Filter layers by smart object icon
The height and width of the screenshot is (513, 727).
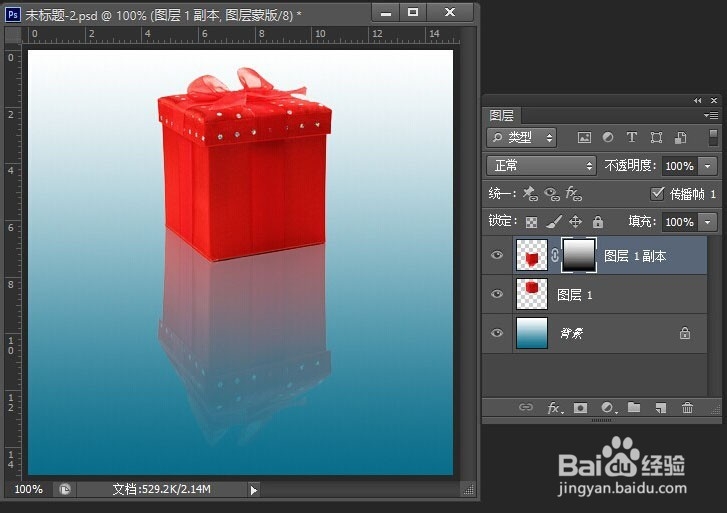tap(680, 137)
